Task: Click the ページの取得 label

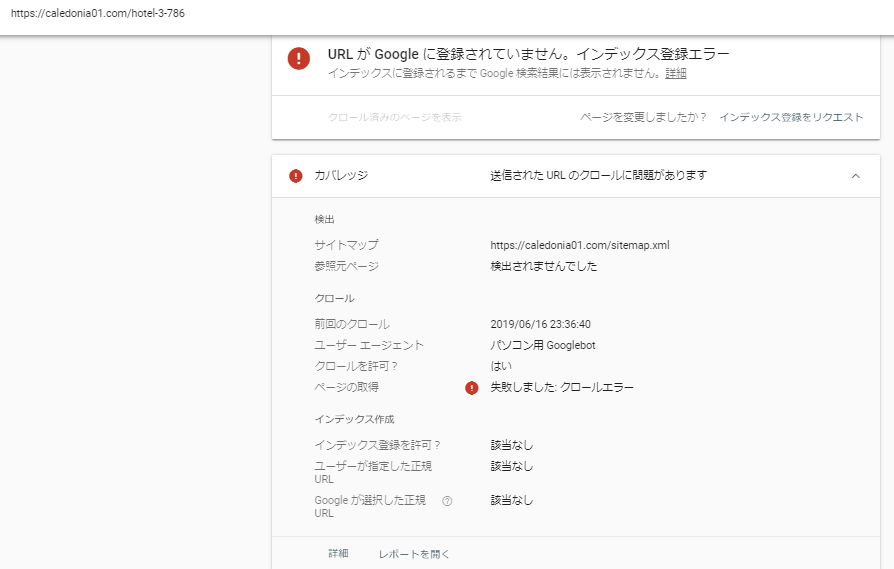Action: [346, 387]
